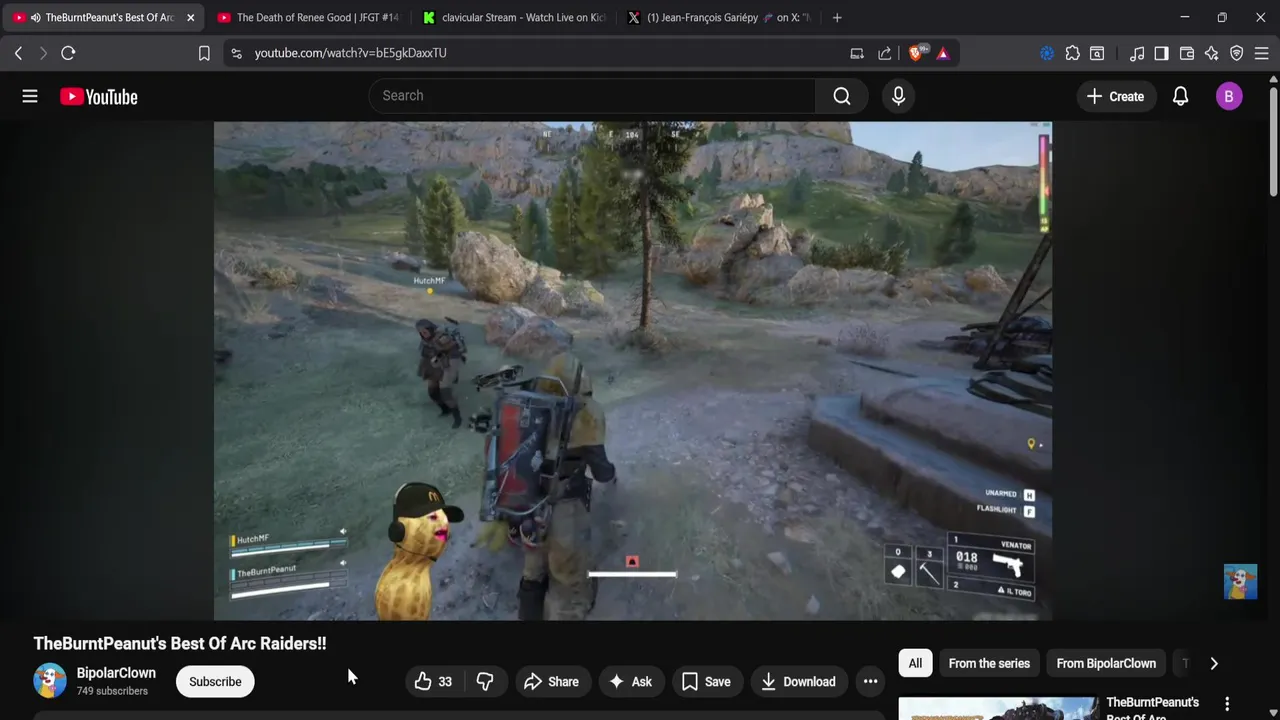Mute the tab via speaker icon
Viewport: 1280px width, 720px height.
[x=36, y=17]
